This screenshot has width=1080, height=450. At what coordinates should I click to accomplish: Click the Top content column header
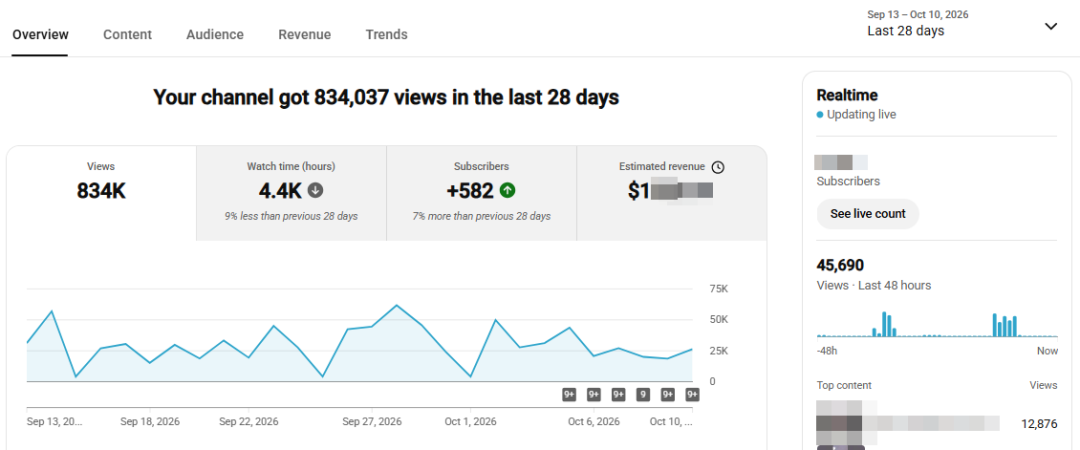point(844,385)
